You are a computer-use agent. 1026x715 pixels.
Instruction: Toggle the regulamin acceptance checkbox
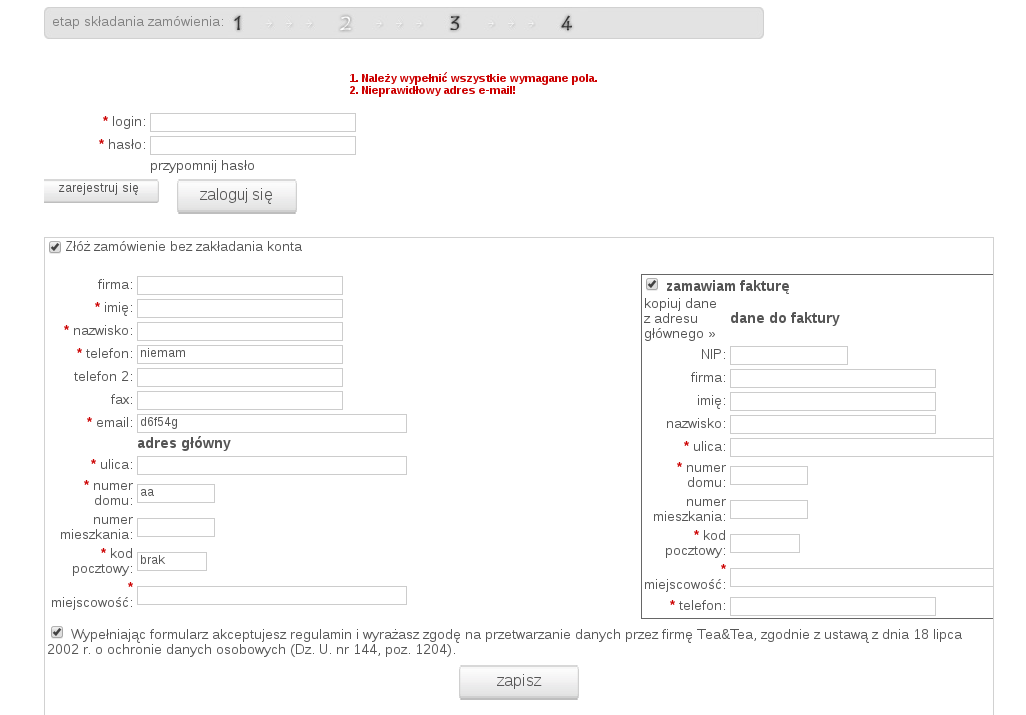[57, 633]
